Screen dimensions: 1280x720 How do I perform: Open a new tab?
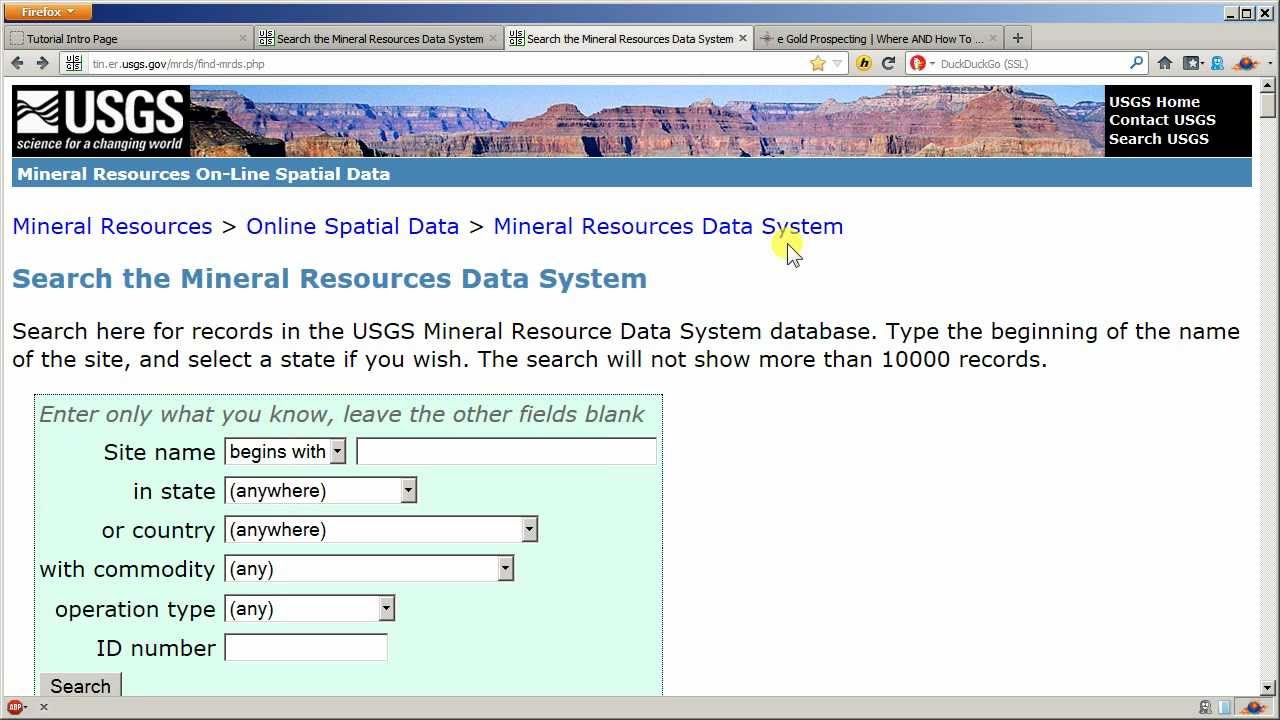click(1018, 38)
